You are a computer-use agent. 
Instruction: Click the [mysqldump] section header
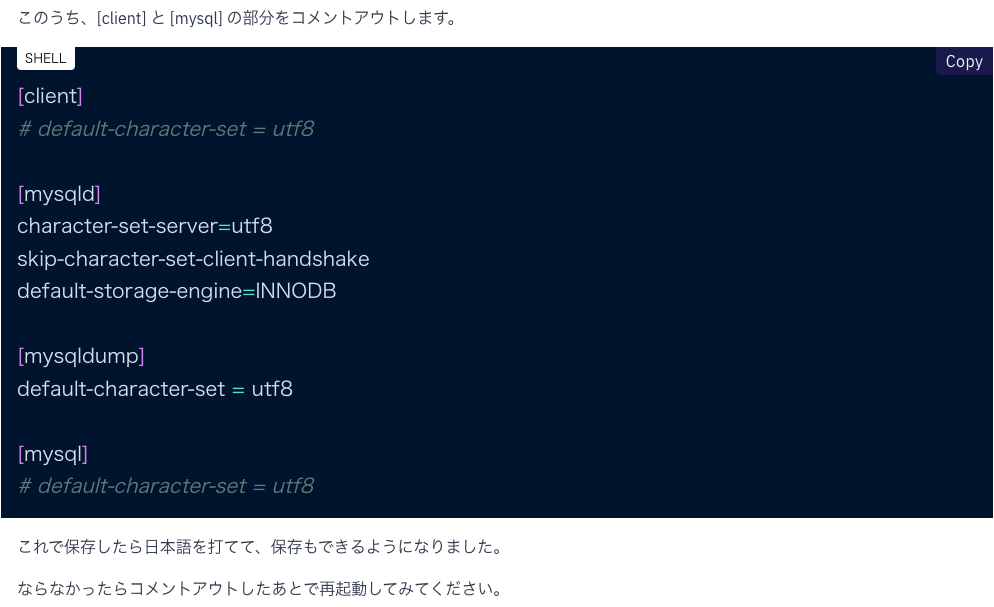pyautogui.click(x=81, y=356)
